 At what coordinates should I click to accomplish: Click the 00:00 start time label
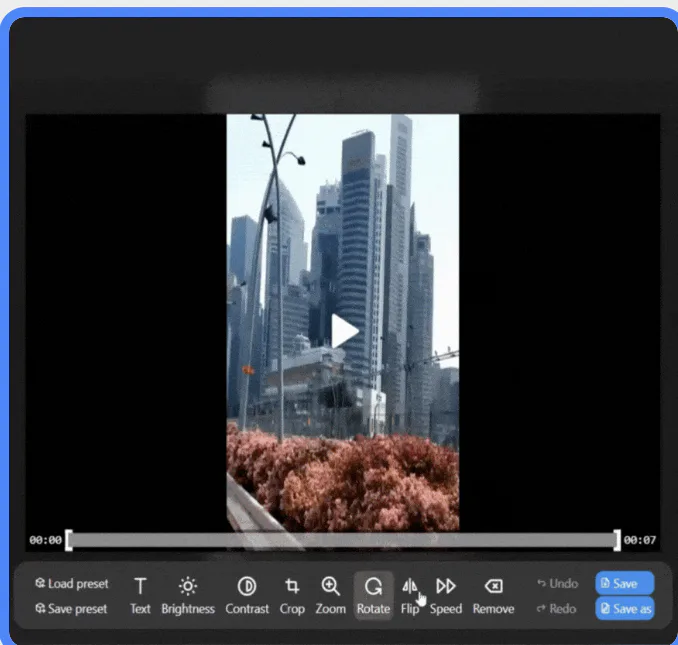45,540
